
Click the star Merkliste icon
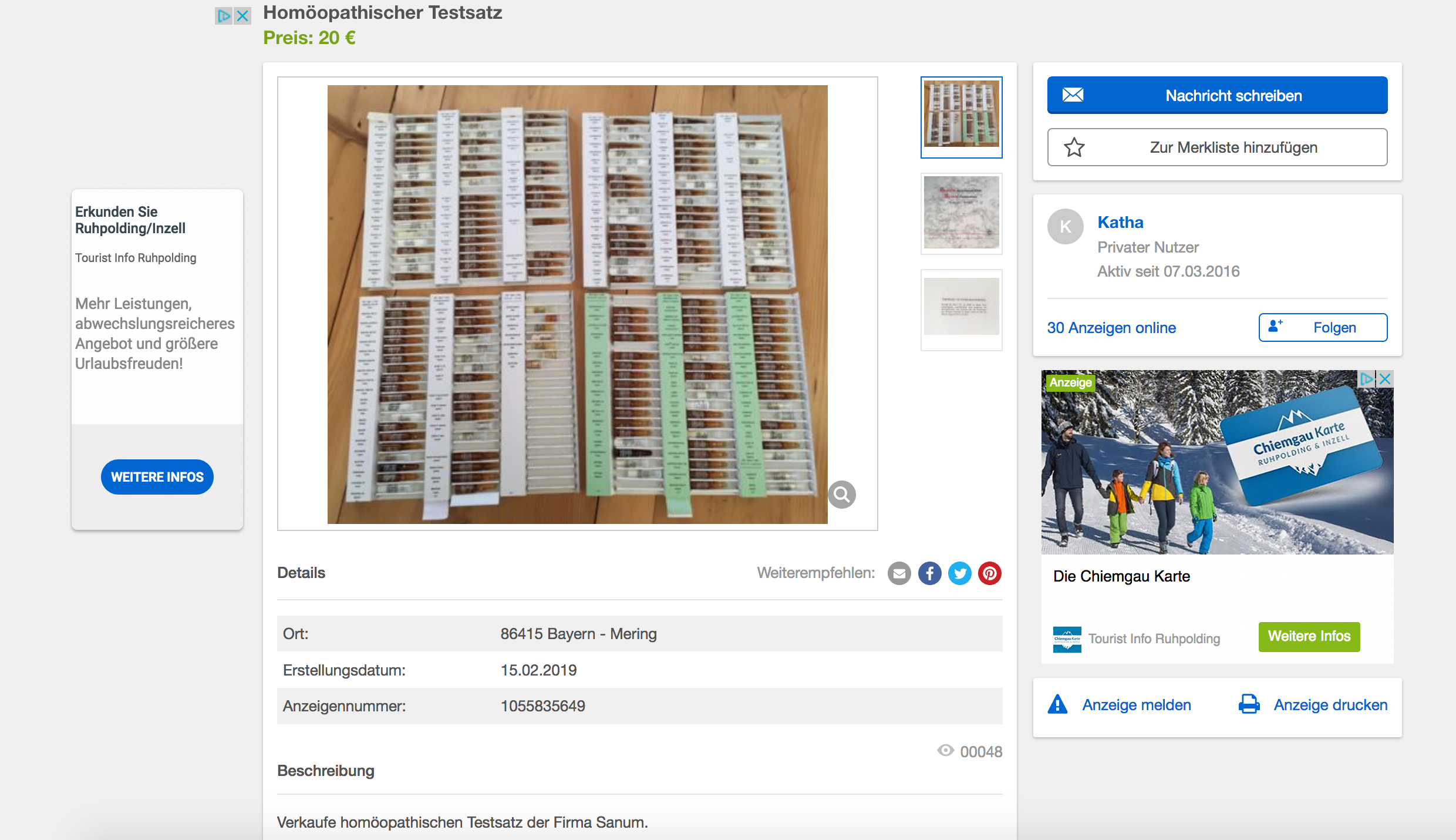(1074, 147)
